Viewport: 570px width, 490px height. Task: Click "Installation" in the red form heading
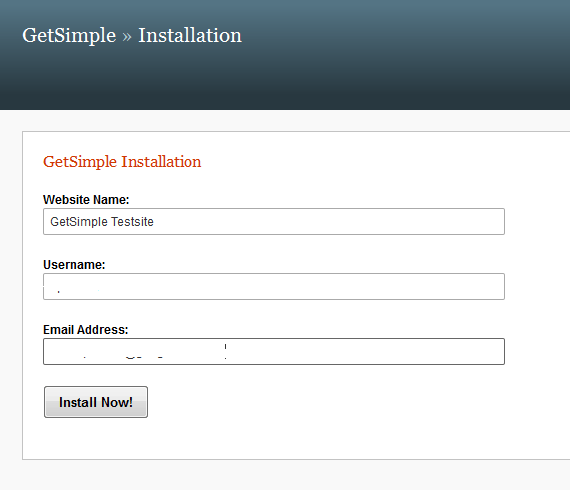tap(161, 161)
